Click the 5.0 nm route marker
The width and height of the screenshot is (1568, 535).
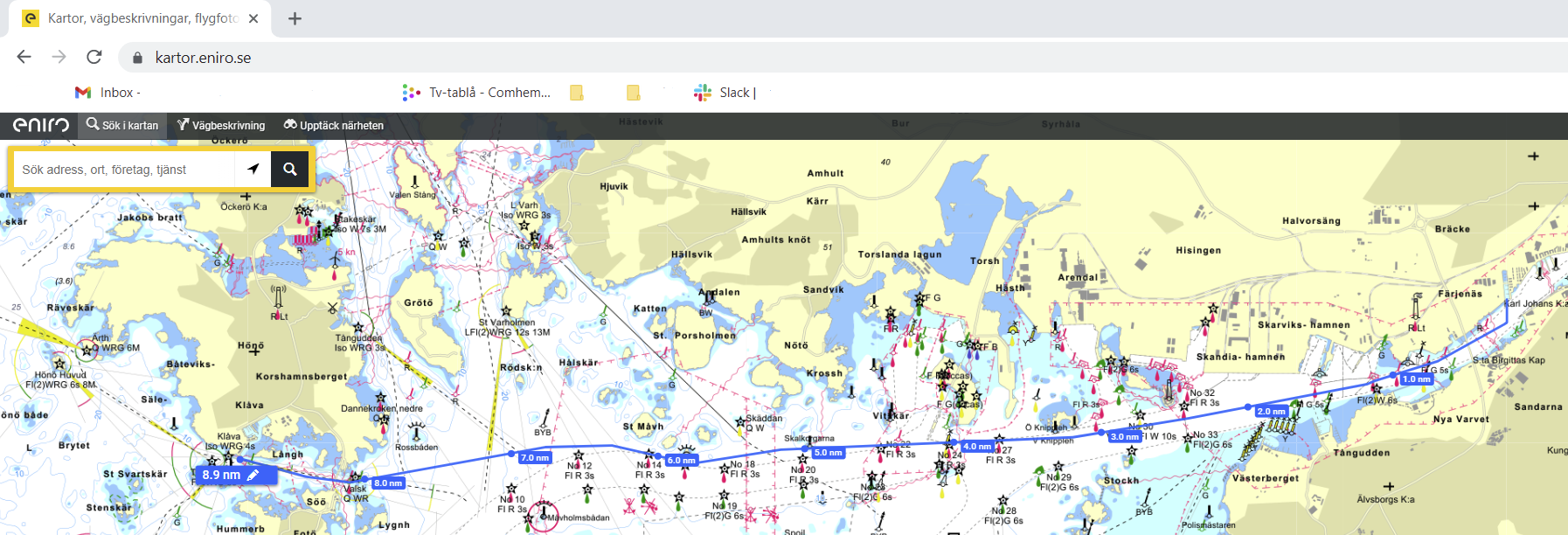tap(828, 453)
